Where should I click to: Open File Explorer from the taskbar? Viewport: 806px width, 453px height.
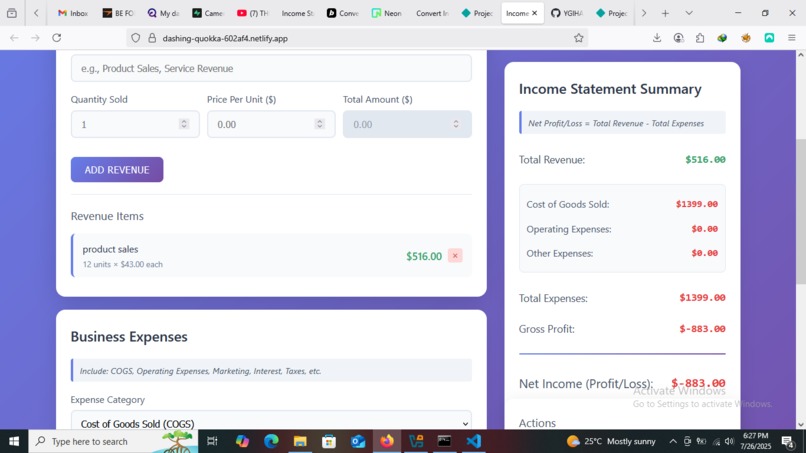tap(300, 441)
